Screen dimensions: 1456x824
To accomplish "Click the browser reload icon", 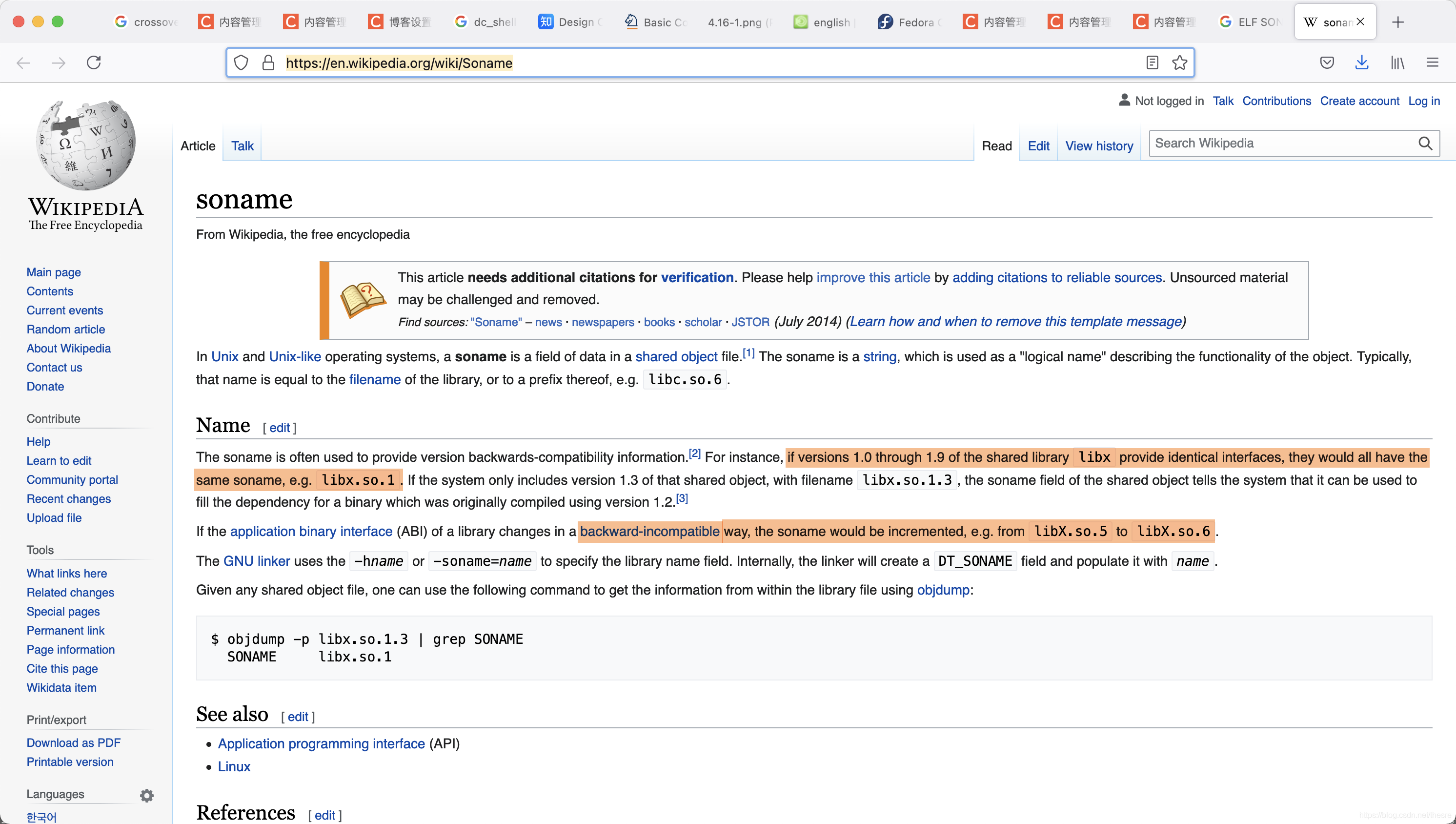I will pos(94,62).
